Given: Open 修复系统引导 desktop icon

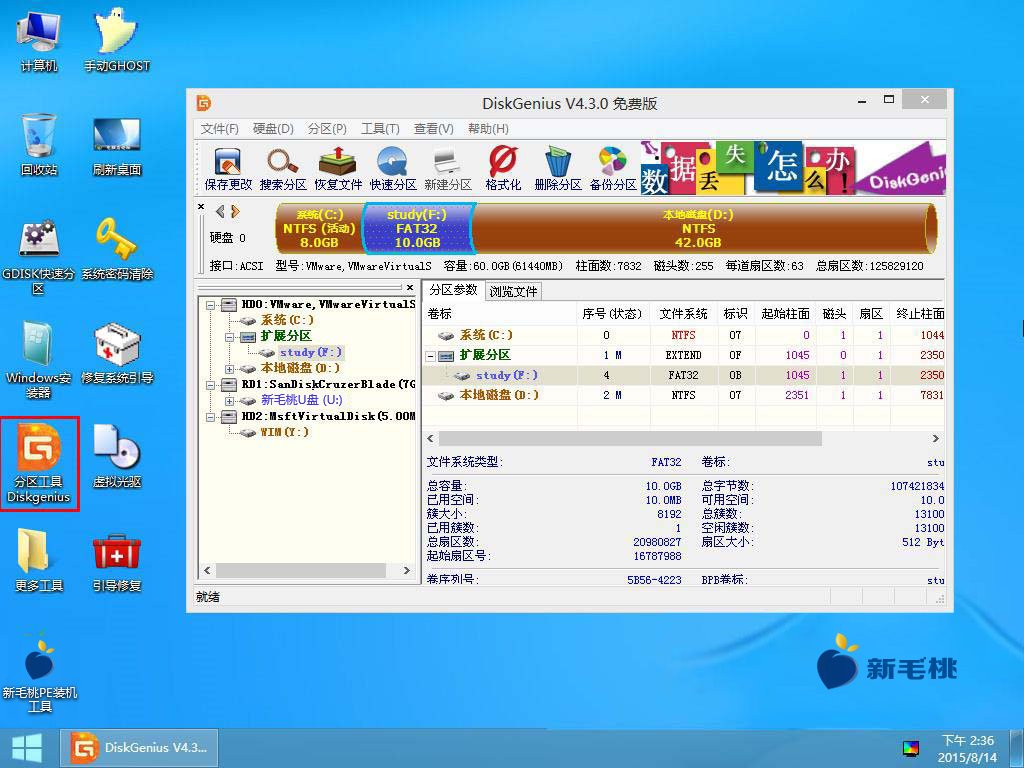Looking at the screenshot, I should (116, 352).
